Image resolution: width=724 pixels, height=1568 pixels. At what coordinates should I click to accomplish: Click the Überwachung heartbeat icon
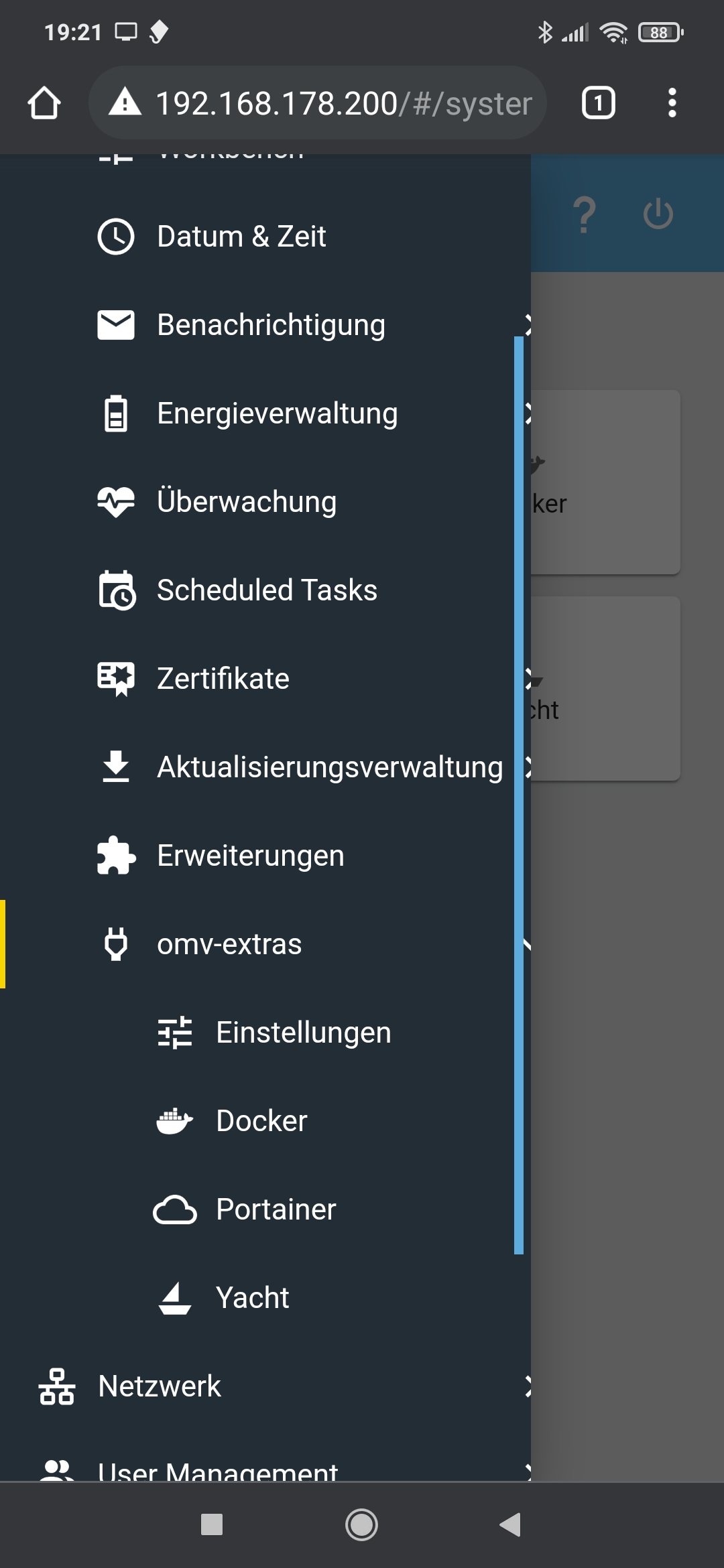click(116, 502)
